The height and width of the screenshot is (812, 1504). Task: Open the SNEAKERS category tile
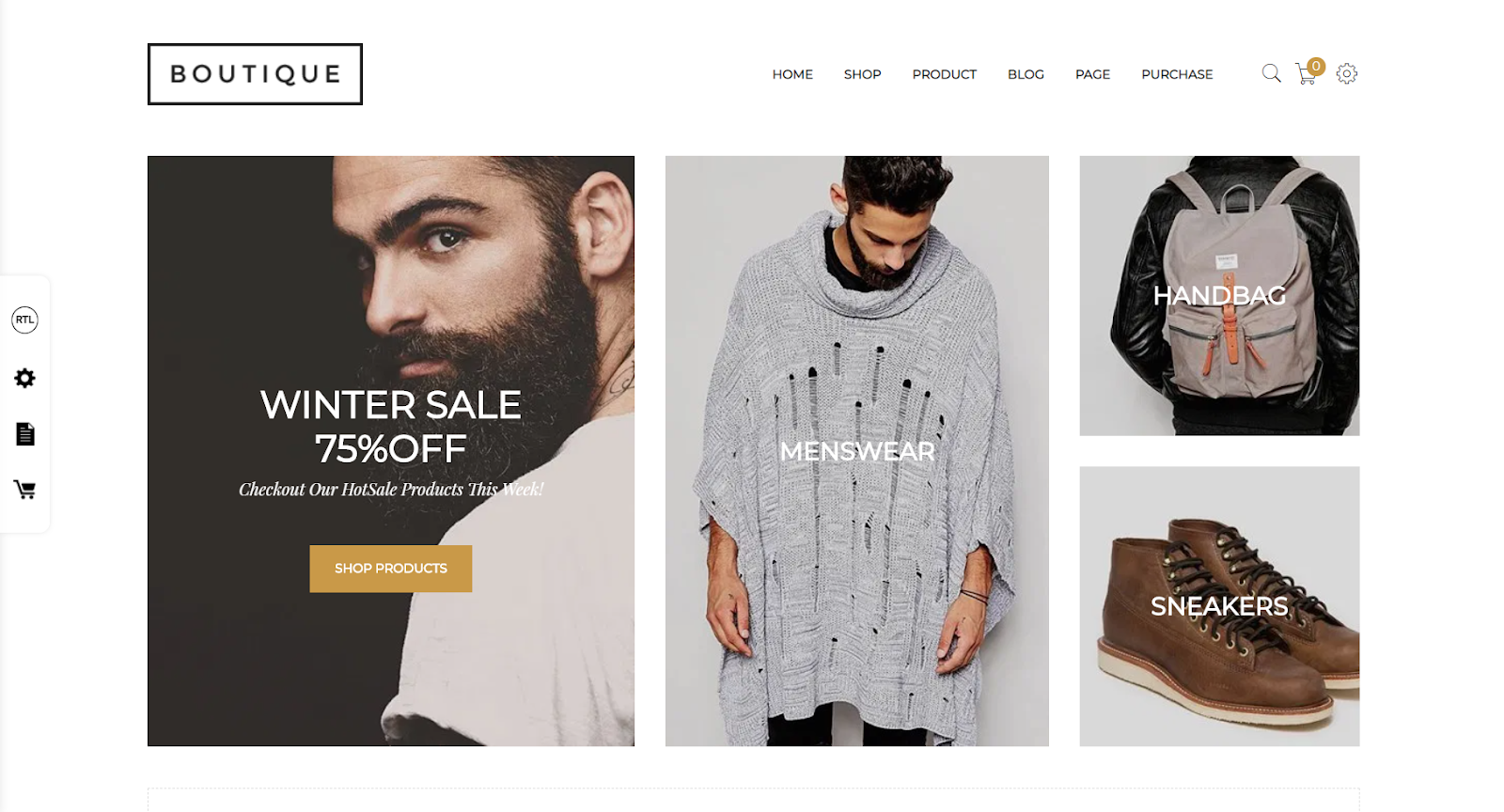[x=1219, y=606]
